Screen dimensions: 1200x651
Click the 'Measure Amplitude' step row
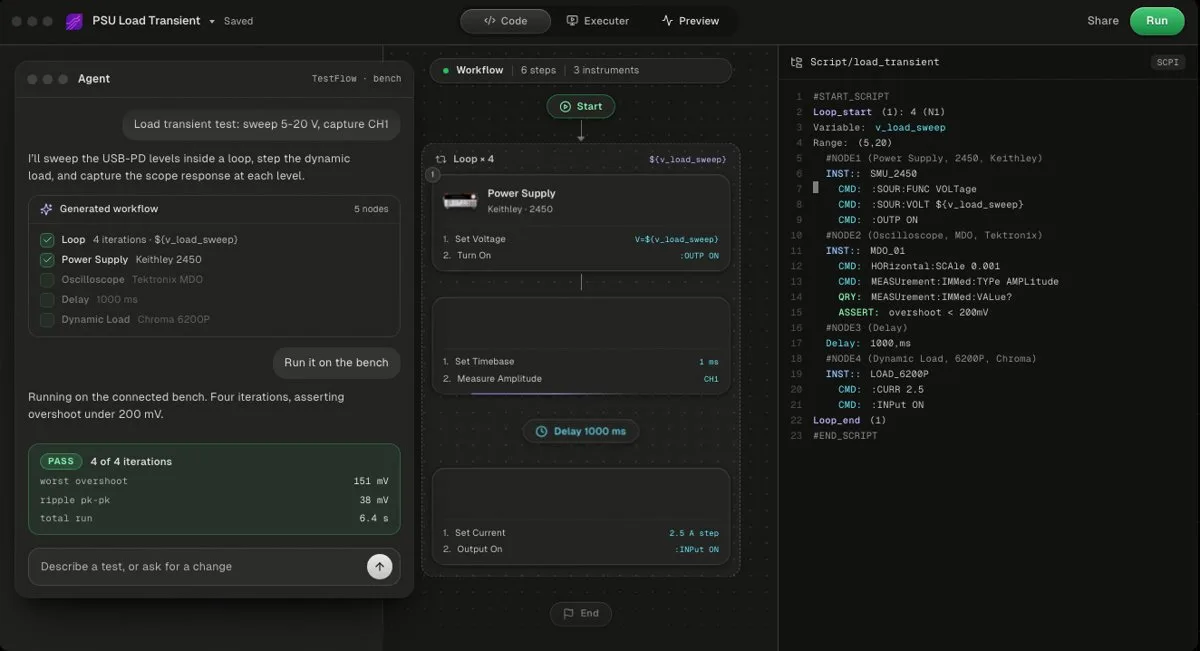[x=580, y=379]
